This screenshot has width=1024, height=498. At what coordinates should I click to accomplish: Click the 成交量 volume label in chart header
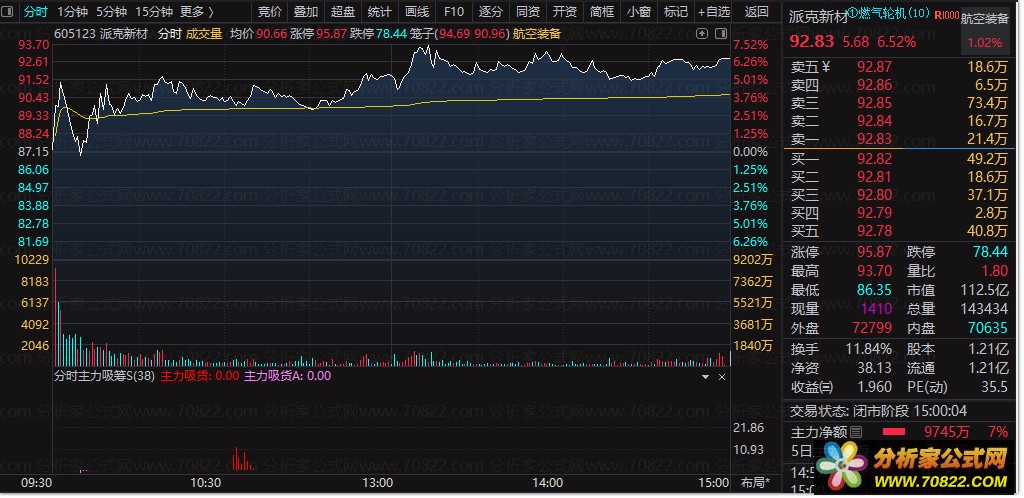tap(204, 34)
